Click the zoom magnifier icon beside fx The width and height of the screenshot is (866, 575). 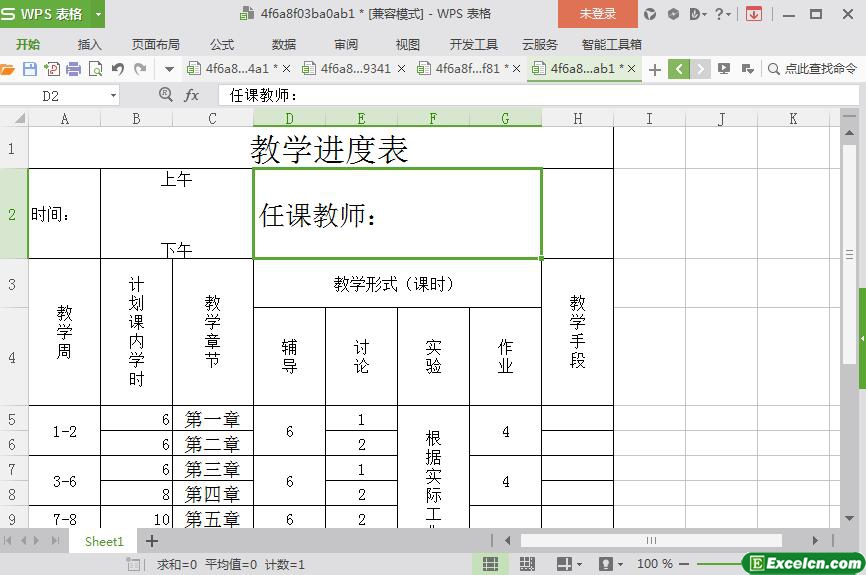166,95
